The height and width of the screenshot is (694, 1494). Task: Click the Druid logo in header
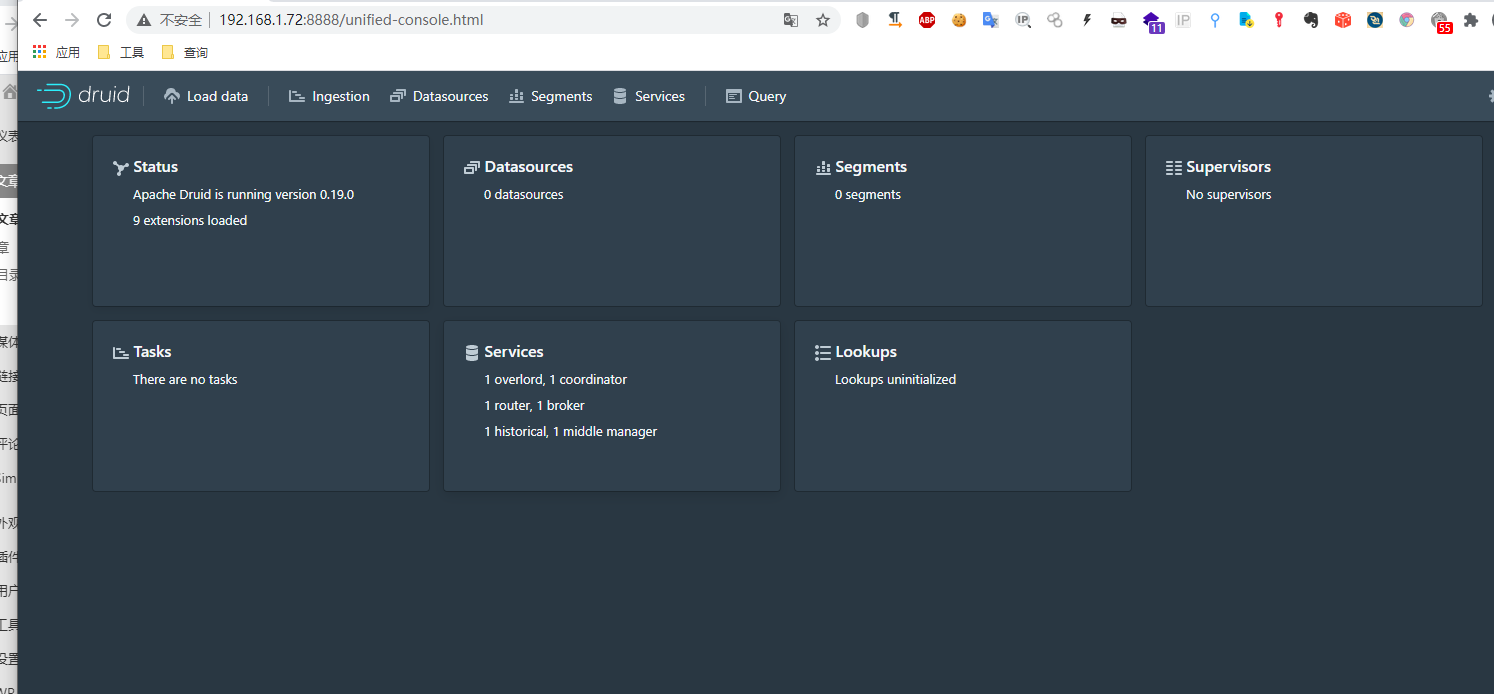coord(84,96)
